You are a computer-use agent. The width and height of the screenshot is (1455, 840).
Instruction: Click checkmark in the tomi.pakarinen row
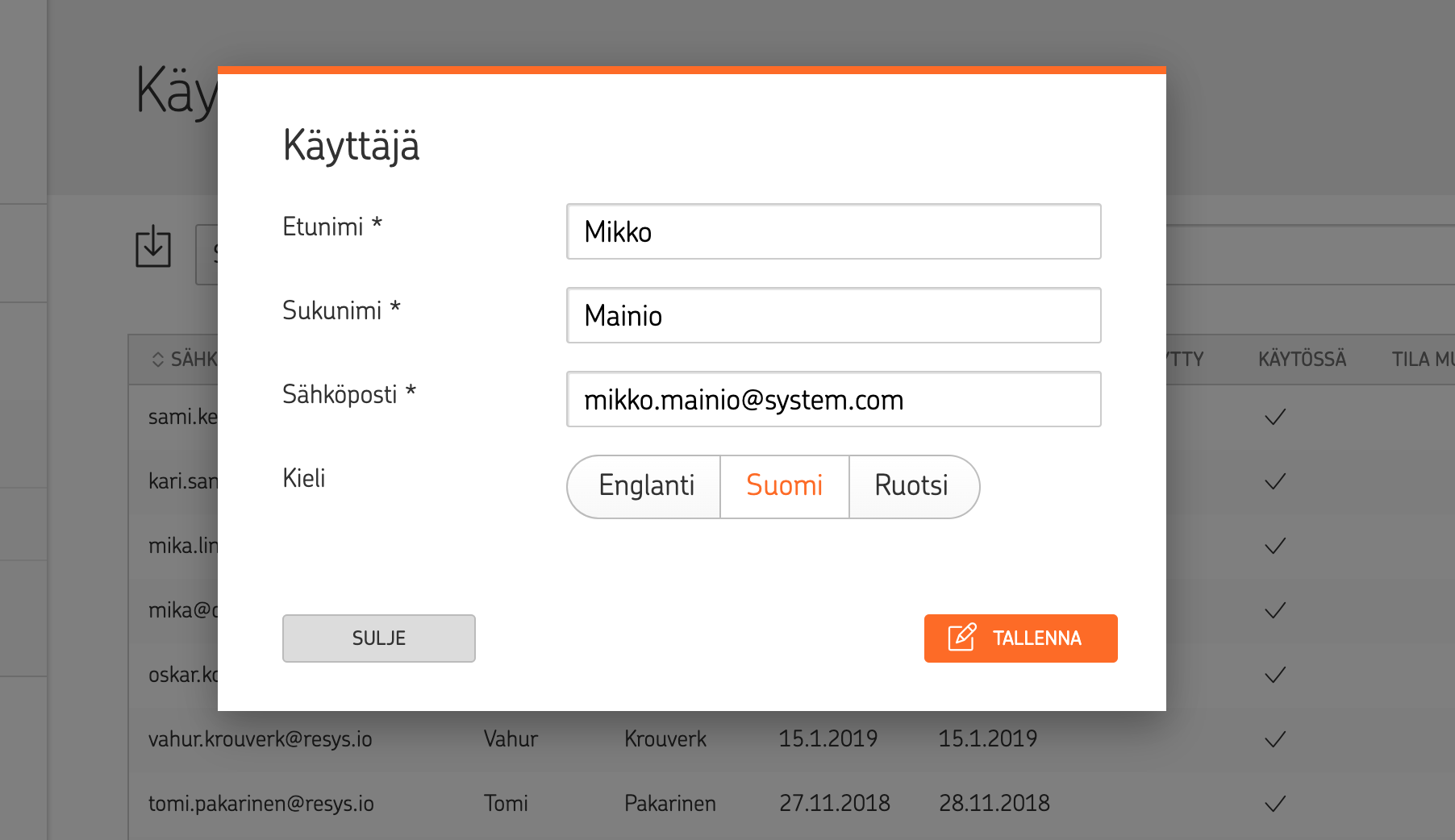pos(1275,804)
